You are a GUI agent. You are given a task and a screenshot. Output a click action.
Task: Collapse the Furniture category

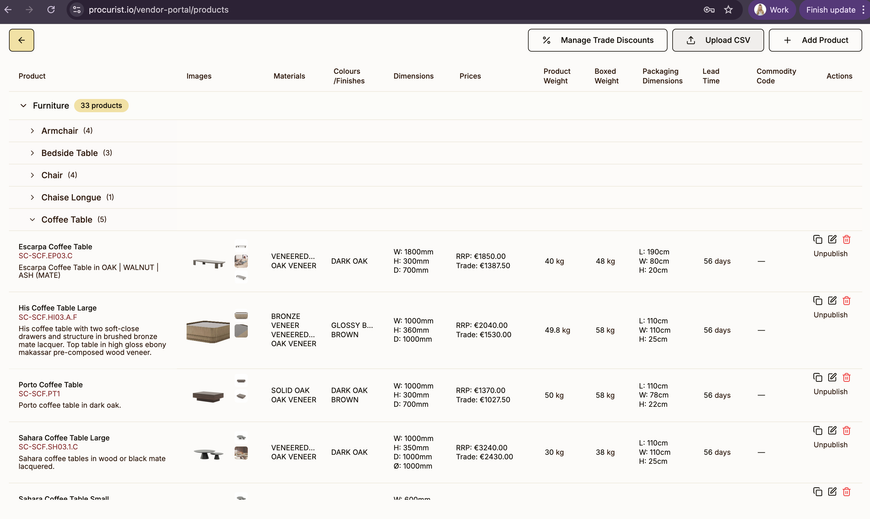[23, 105]
